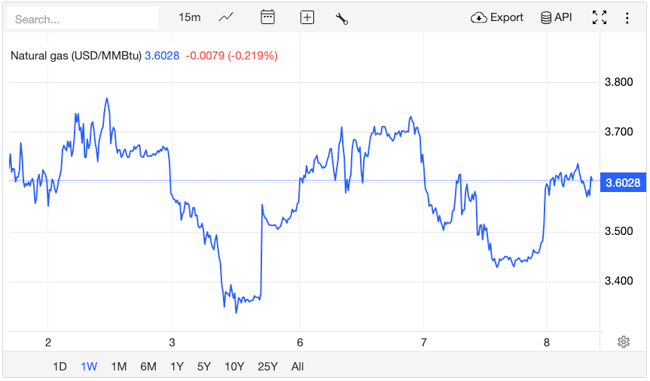This screenshot has width=650, height=381.
Task: Click the 3.800 price axis label
Action: 618,82
